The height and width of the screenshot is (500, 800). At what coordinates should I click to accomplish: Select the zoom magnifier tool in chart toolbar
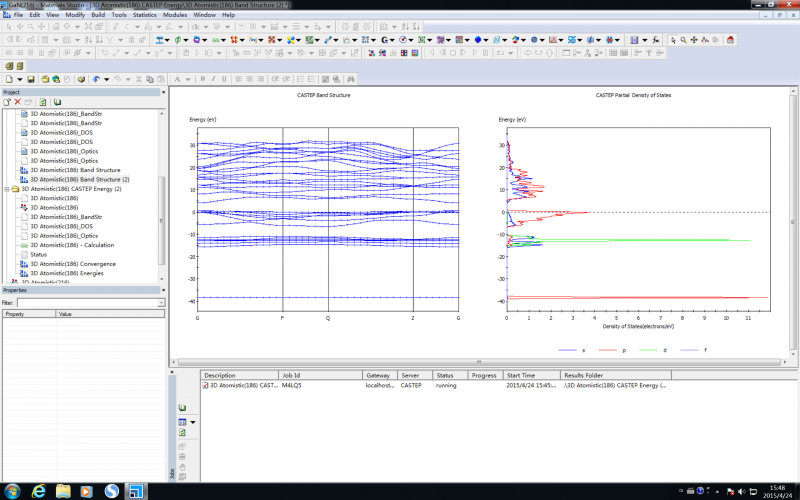pos(683,40)
